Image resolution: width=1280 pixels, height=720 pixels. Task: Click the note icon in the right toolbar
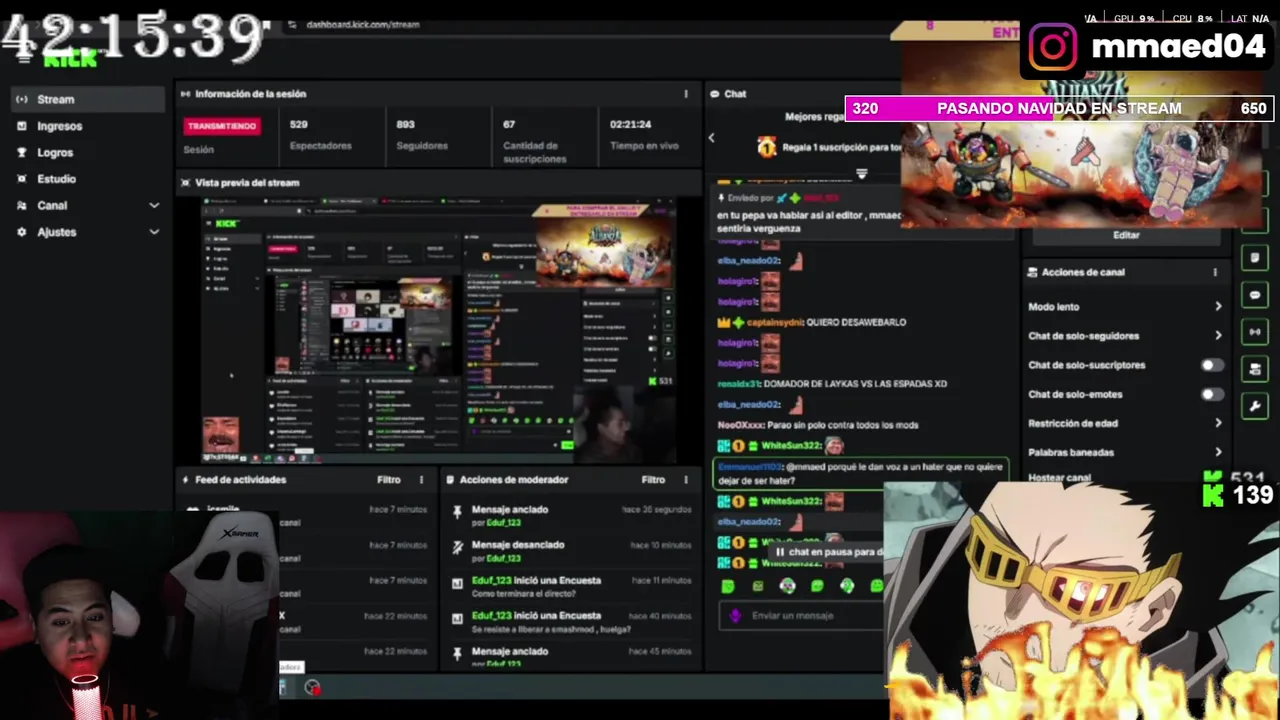click(x=1255, y=258)
